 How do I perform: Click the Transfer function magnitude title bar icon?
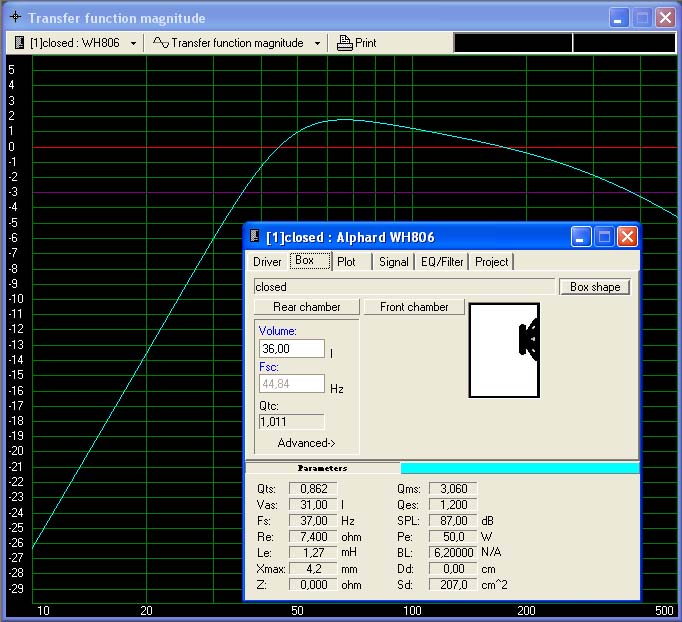(13, 18)
